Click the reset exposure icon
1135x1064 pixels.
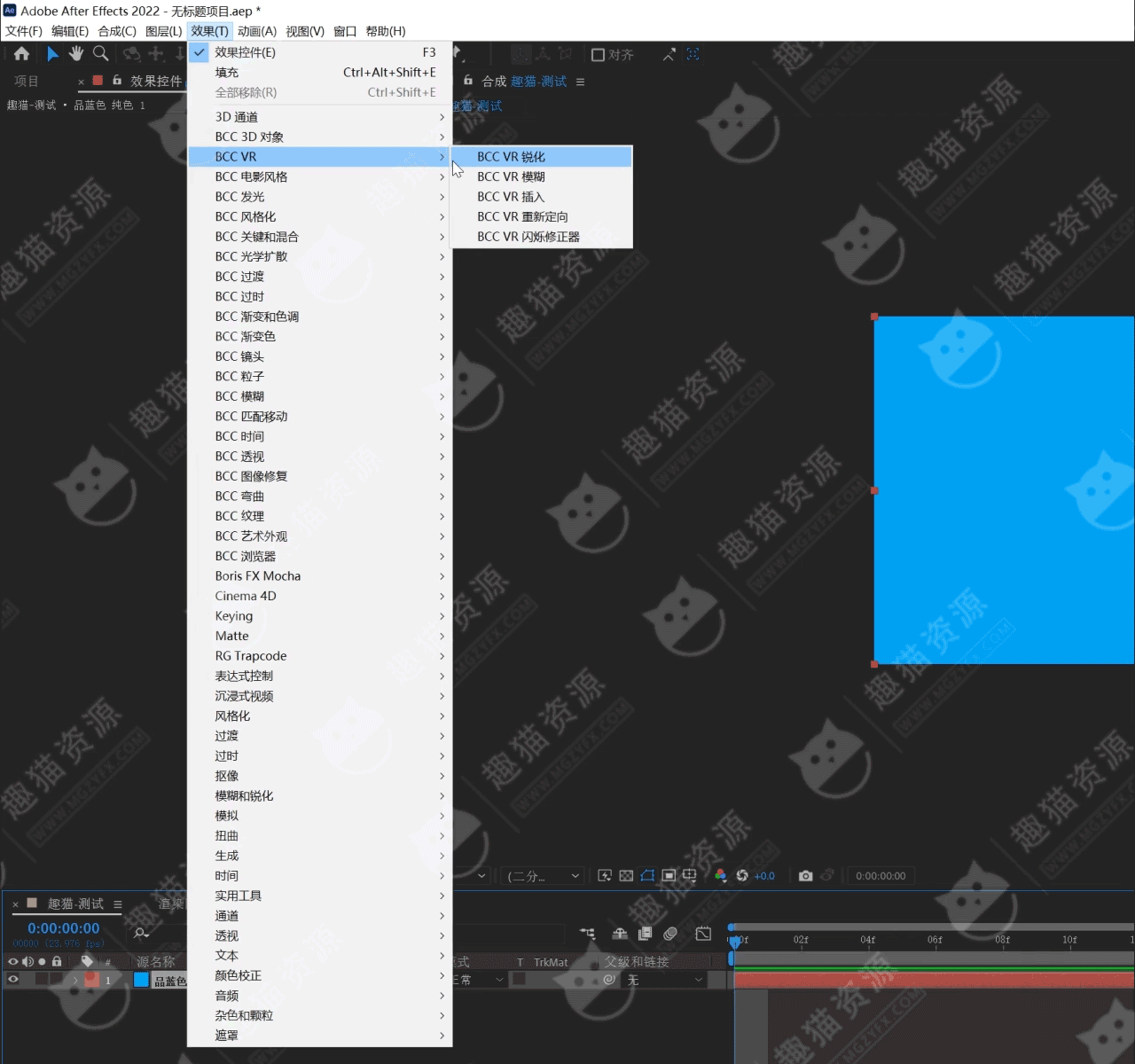(x=742, y=876)
